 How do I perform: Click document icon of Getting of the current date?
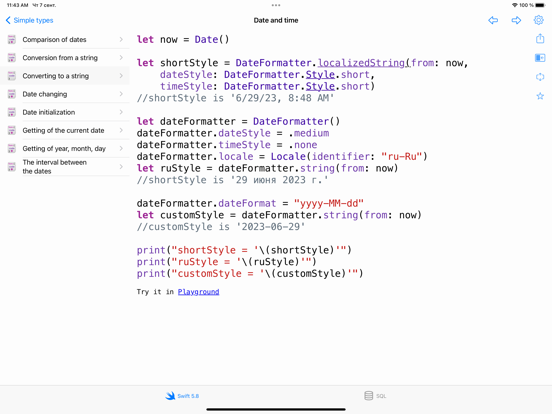click(12, 130)
